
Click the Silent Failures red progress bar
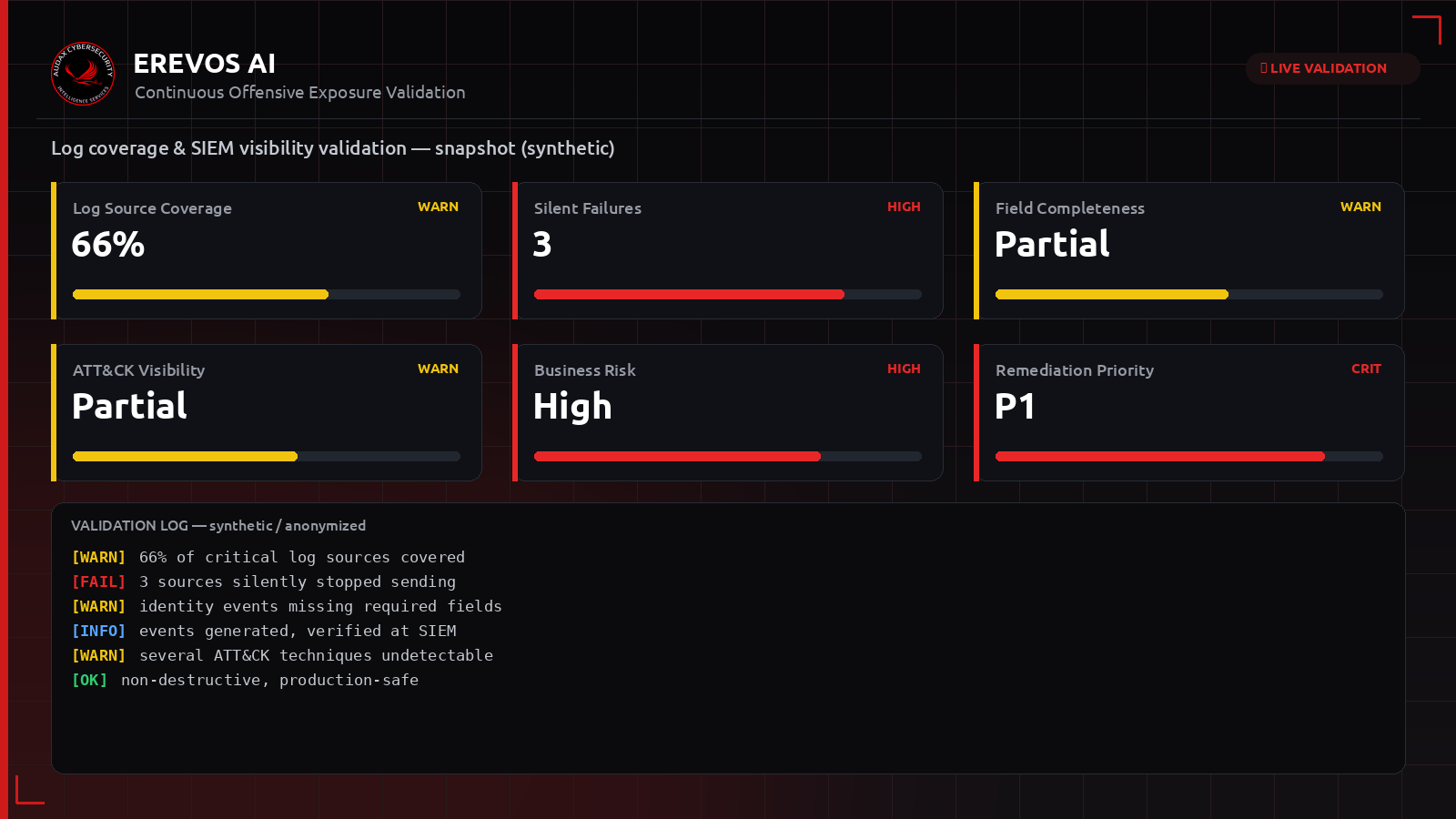coord(728,294)
